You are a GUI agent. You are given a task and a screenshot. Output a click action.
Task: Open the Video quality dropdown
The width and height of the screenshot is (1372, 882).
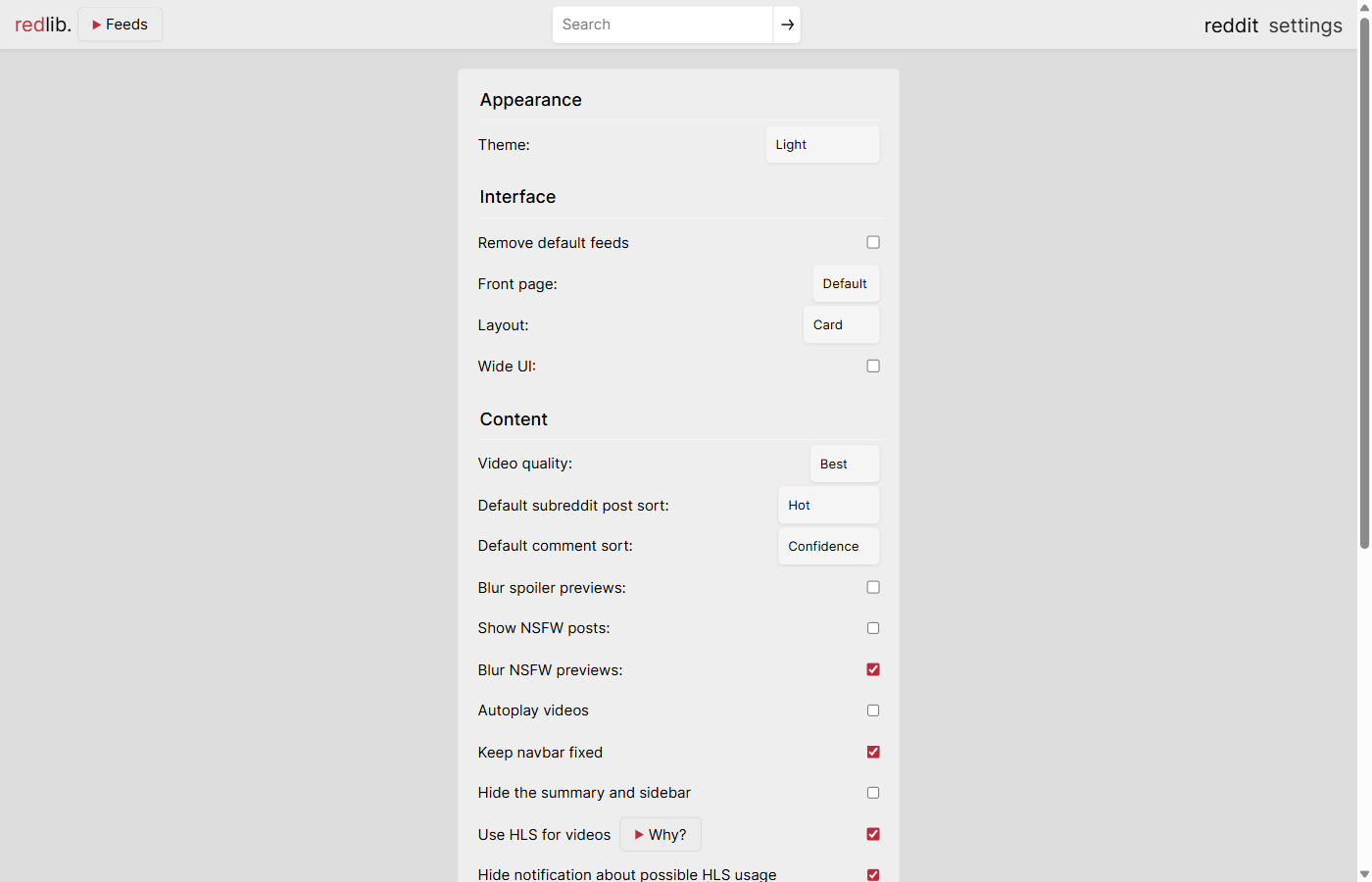[845, 465]
